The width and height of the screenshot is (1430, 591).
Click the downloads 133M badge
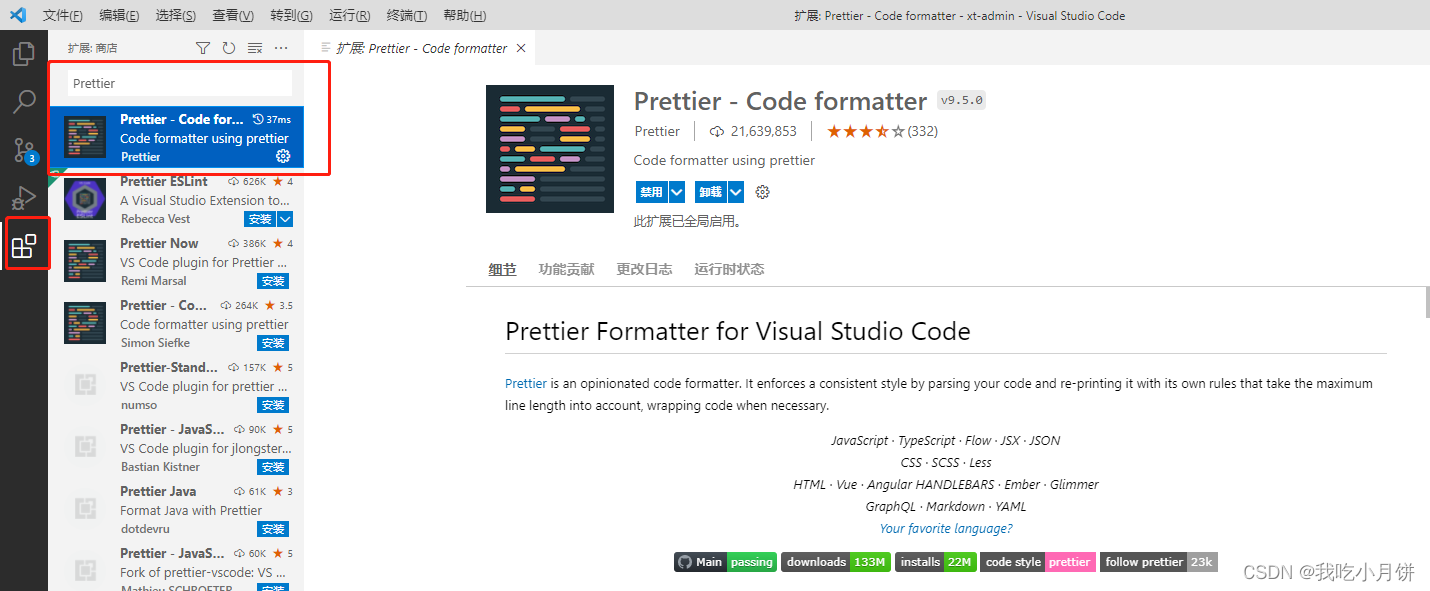click(x=835, y=562)
